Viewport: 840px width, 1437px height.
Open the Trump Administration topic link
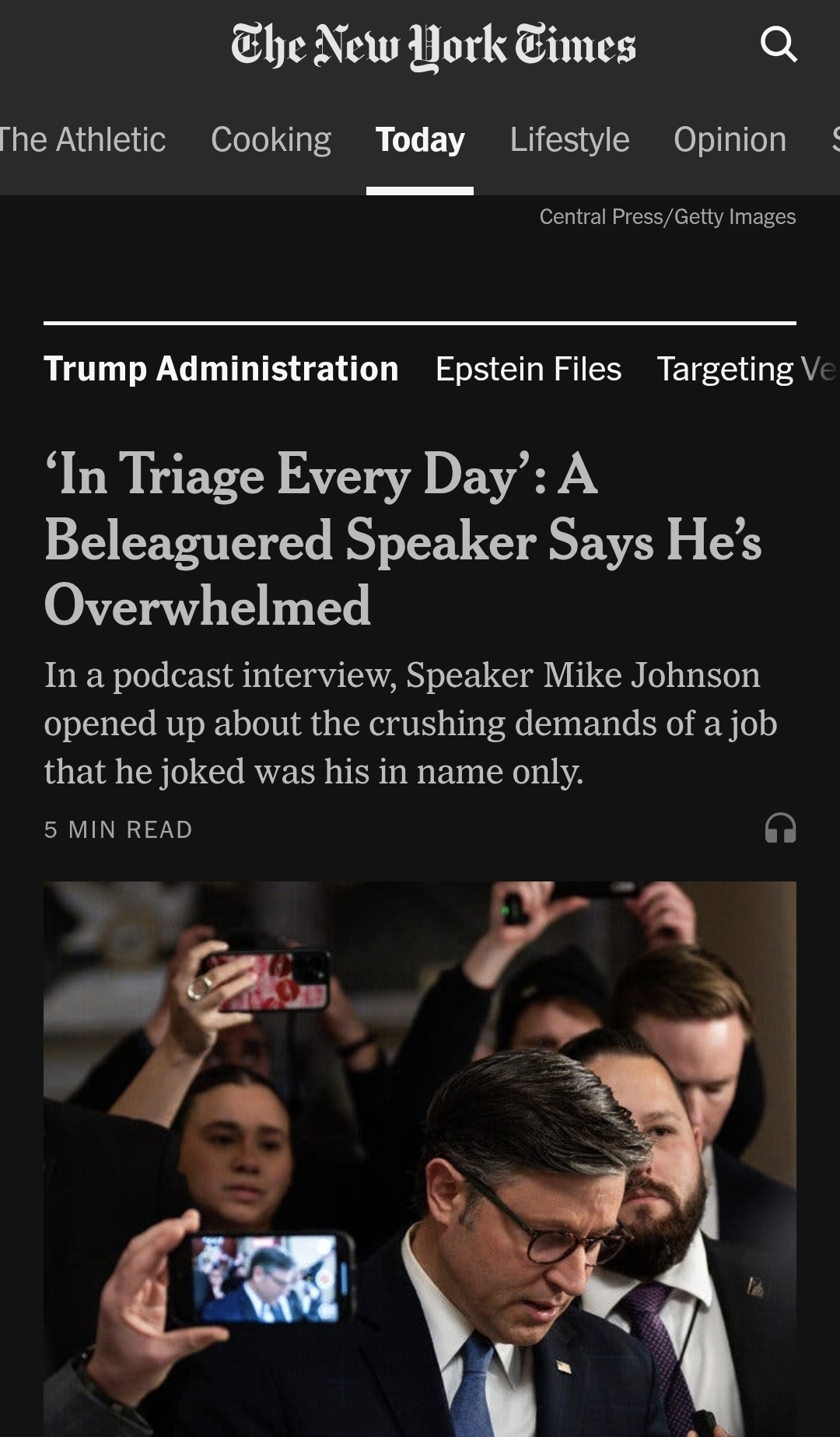tap(221, 369)
